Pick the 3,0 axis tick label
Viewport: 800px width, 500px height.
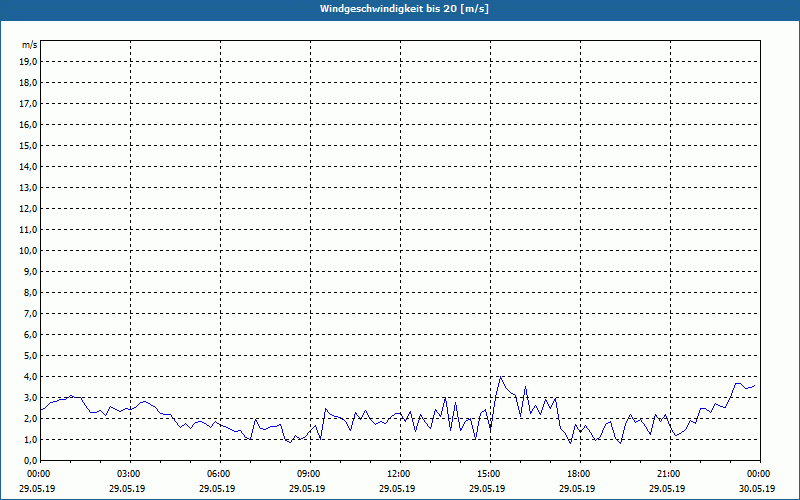point(31,397)
